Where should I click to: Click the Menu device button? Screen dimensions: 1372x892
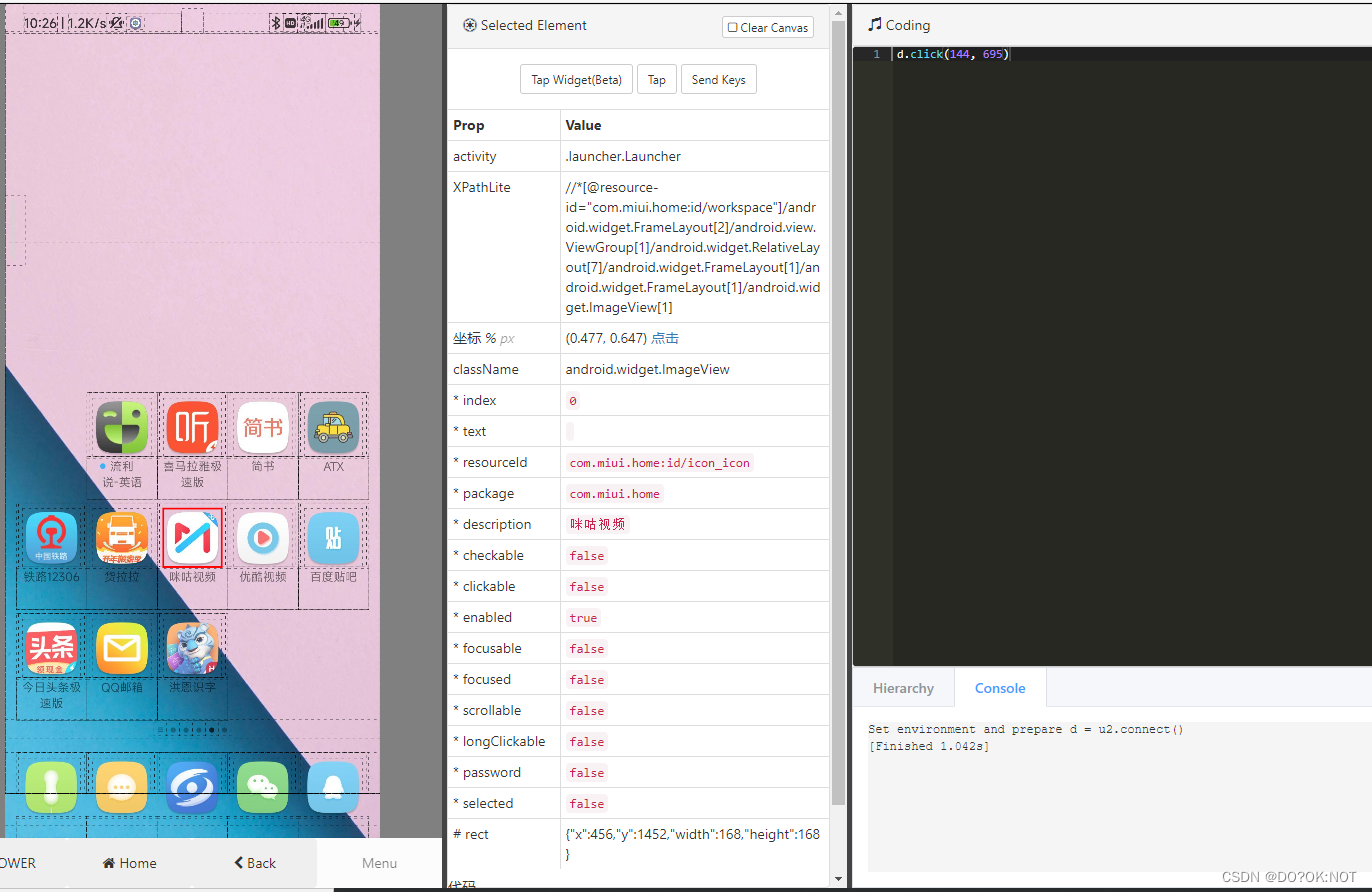point(379,863)
